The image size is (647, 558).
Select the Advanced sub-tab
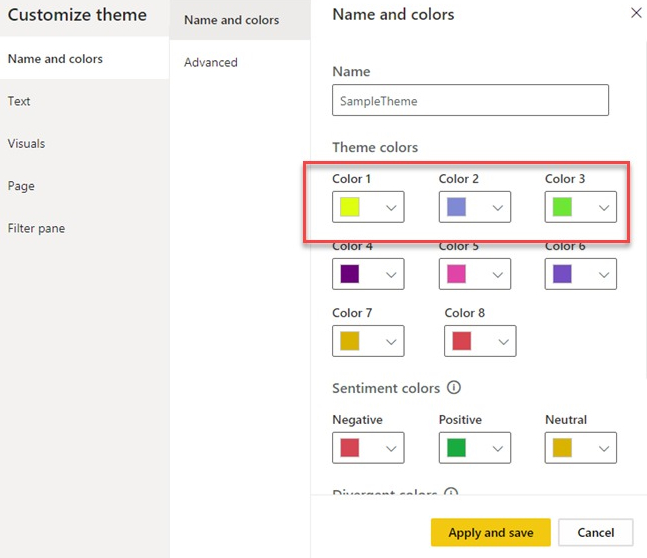pos(211,62)
